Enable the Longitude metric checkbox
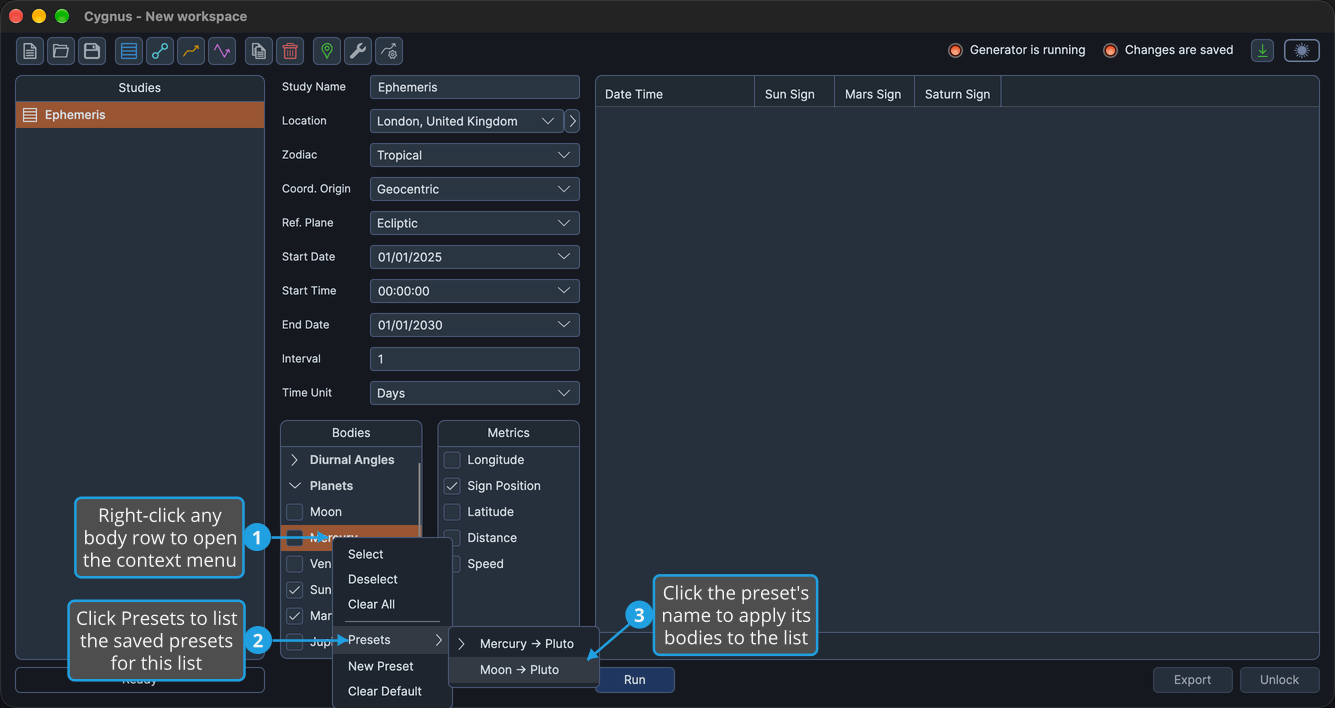 coord(452,460)
